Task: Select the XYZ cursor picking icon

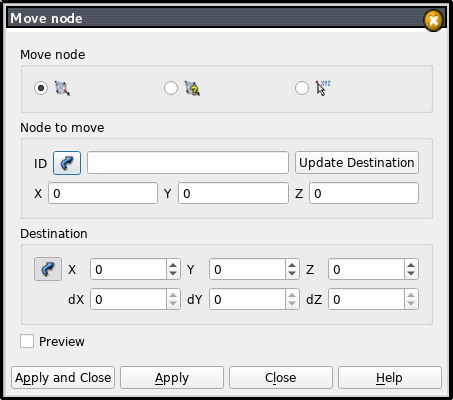Action: click(x=323, y=88)
